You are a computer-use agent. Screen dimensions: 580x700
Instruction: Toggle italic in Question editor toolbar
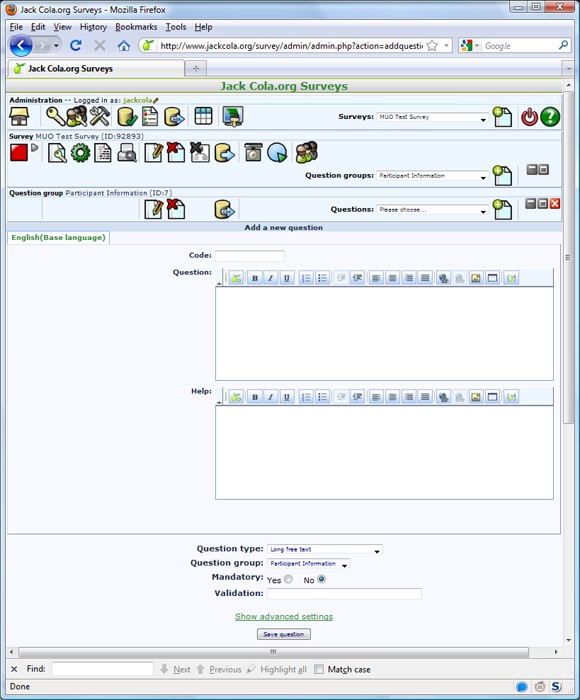[x=271, y=278]
